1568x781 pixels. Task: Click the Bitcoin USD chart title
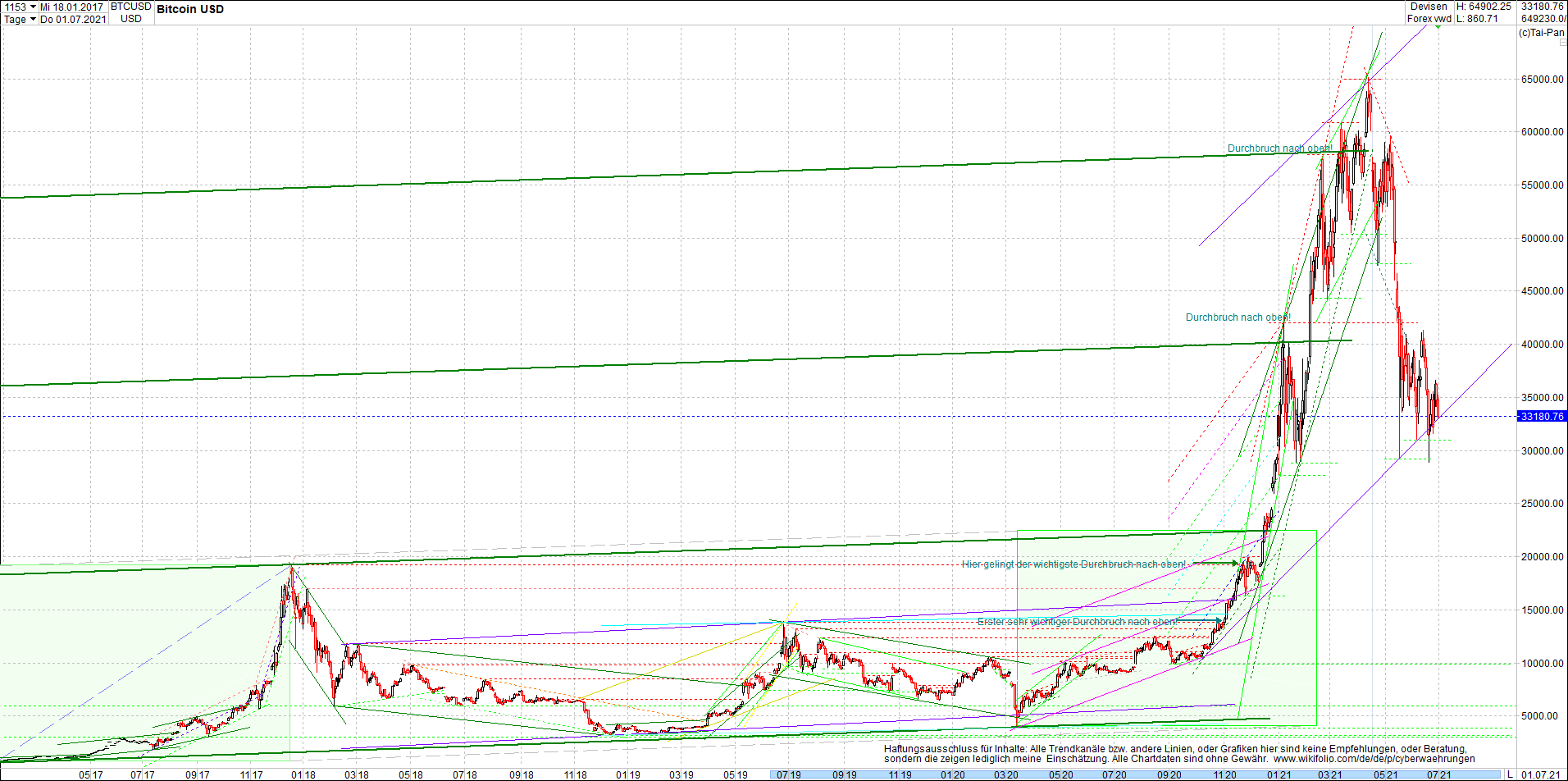190,9
